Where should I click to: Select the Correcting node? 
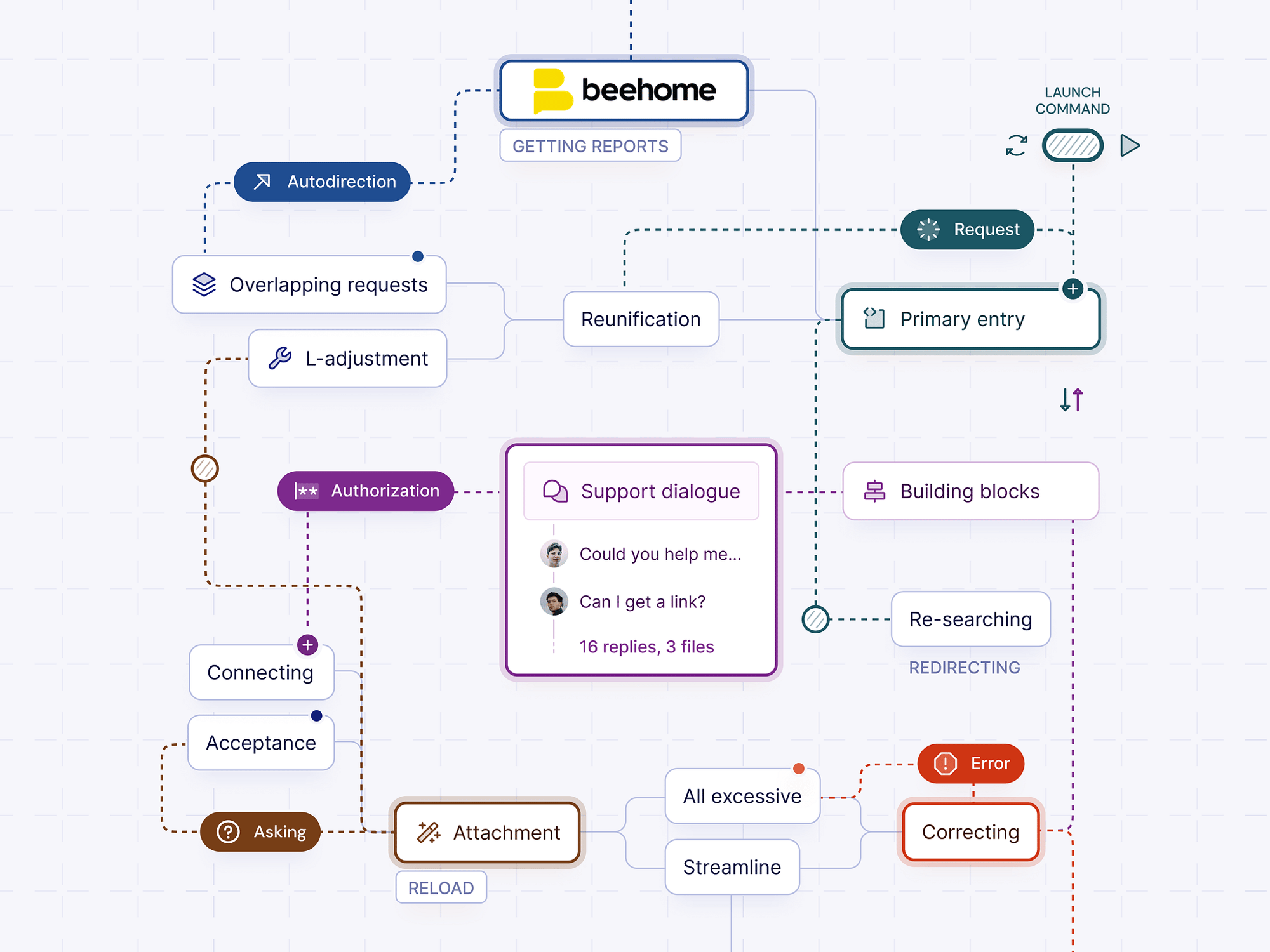pyautogui.click(x=971, y=832)
